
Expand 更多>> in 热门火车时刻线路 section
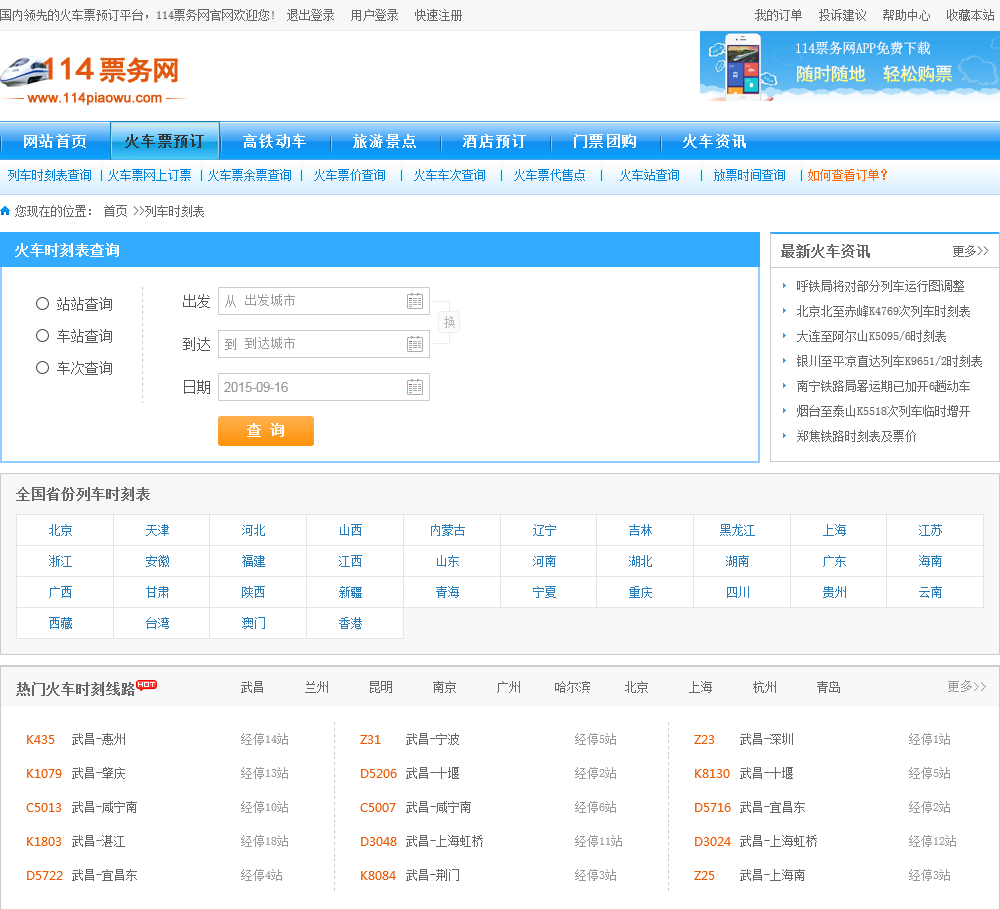pos(967,686)
